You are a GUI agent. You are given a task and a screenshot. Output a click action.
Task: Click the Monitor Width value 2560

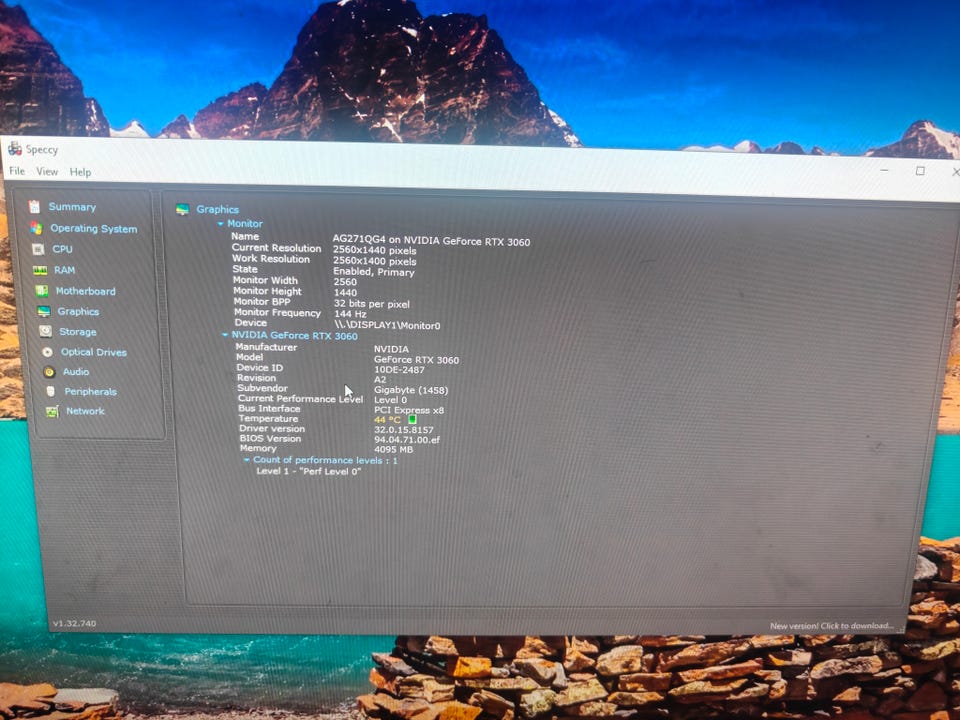[x=345, y=282]
